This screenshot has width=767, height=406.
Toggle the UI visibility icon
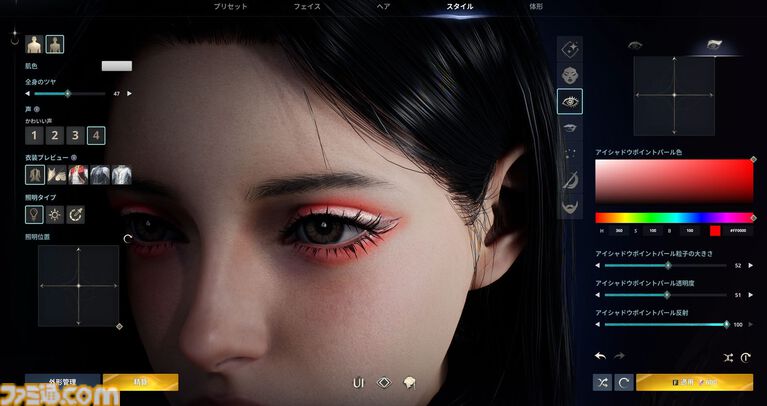coord(359,383)
